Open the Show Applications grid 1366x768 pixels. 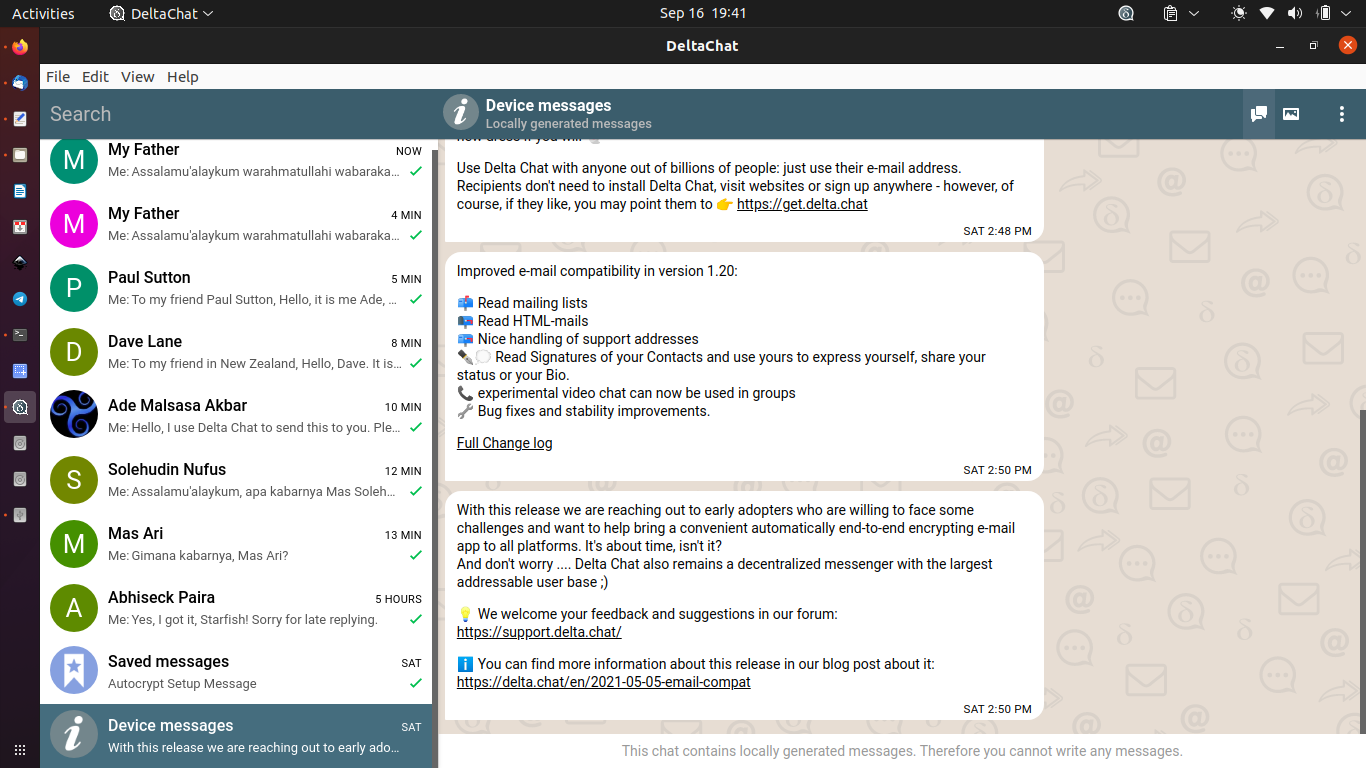[x=20, y=749]
